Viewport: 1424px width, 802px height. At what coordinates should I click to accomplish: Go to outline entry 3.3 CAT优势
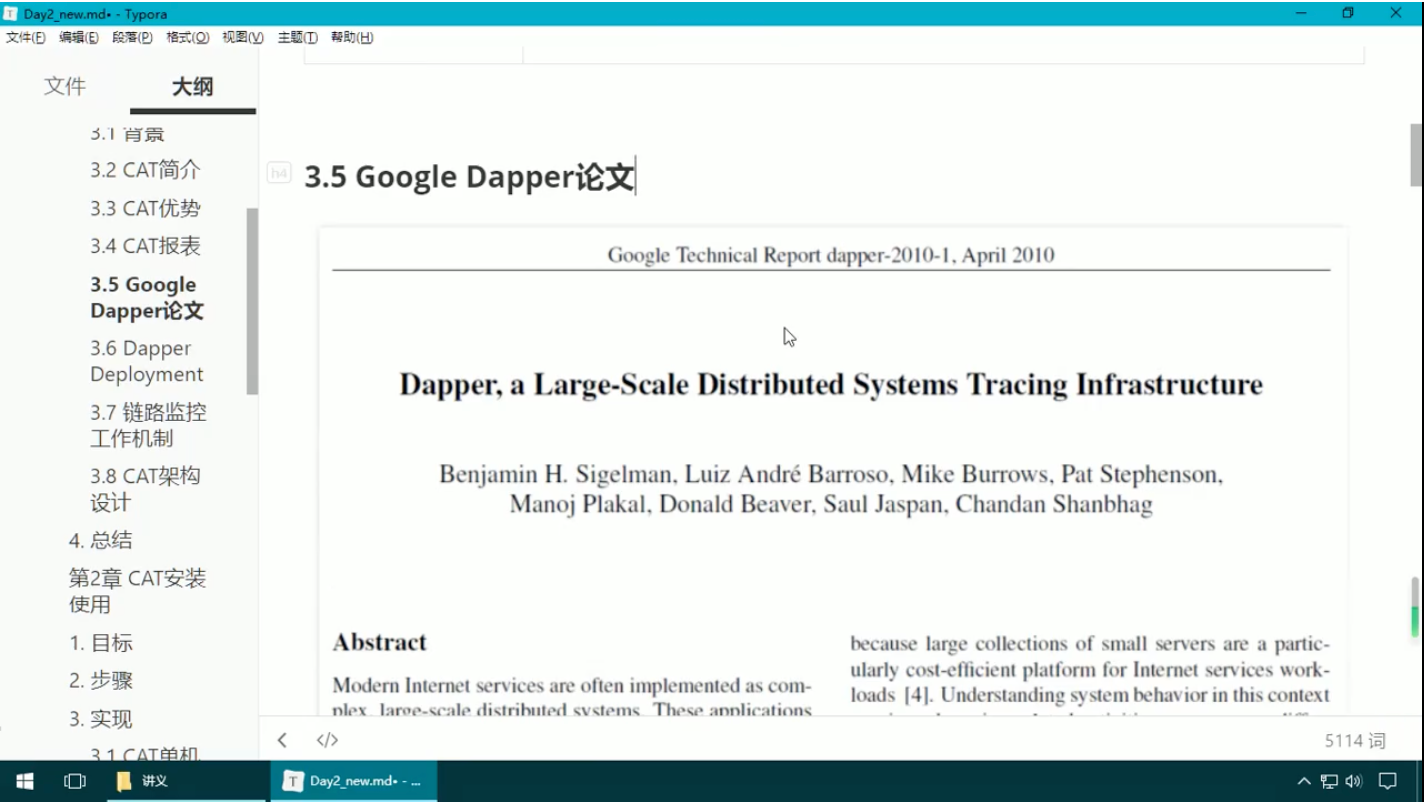pos(145,208)
